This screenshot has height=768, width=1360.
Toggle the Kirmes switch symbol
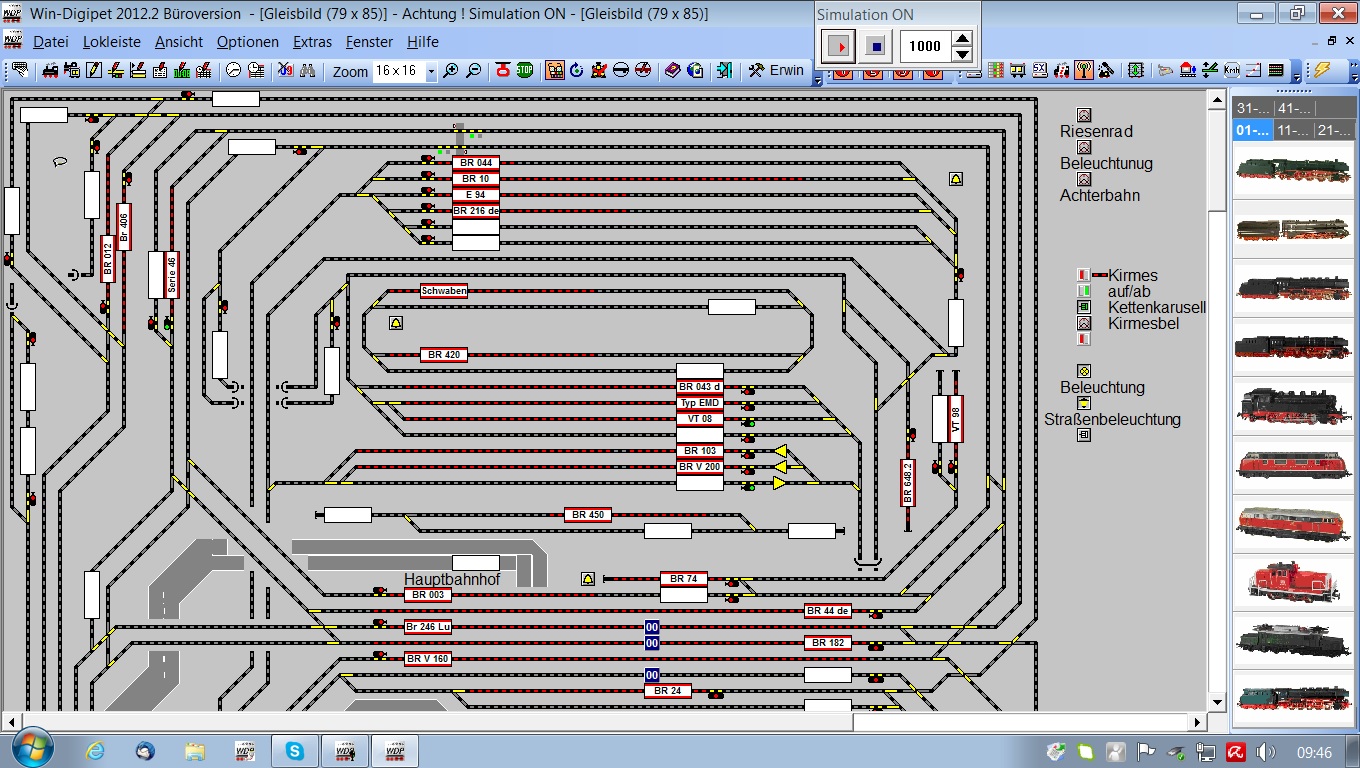coord(1084,275)
